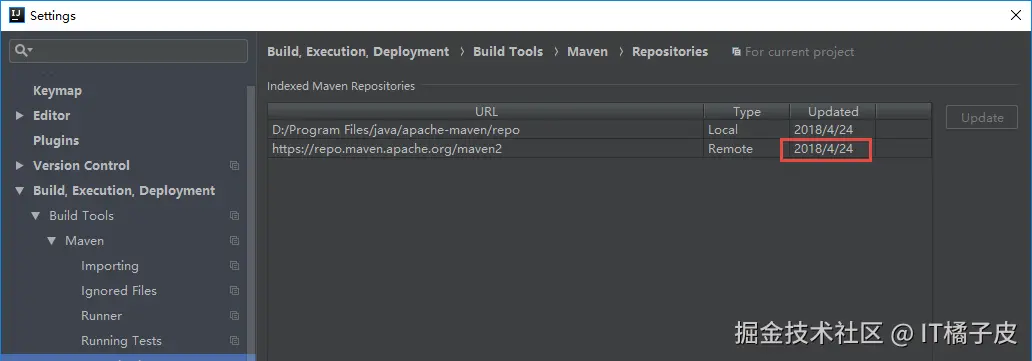Click project-level icon beside Ignored Files

(234, 291)
